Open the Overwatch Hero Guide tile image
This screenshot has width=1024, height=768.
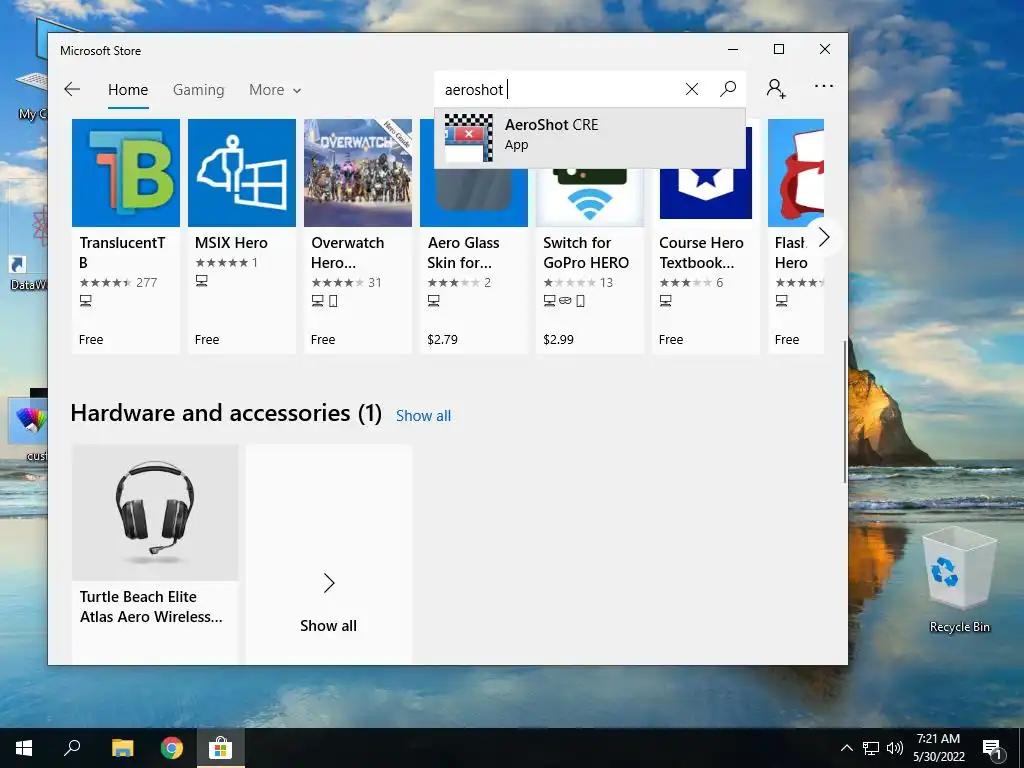(x=358, y=173)
